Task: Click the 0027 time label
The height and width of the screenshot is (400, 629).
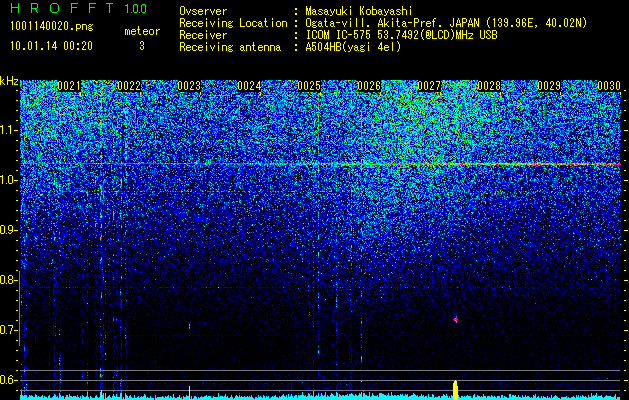Action: point(429,86)
